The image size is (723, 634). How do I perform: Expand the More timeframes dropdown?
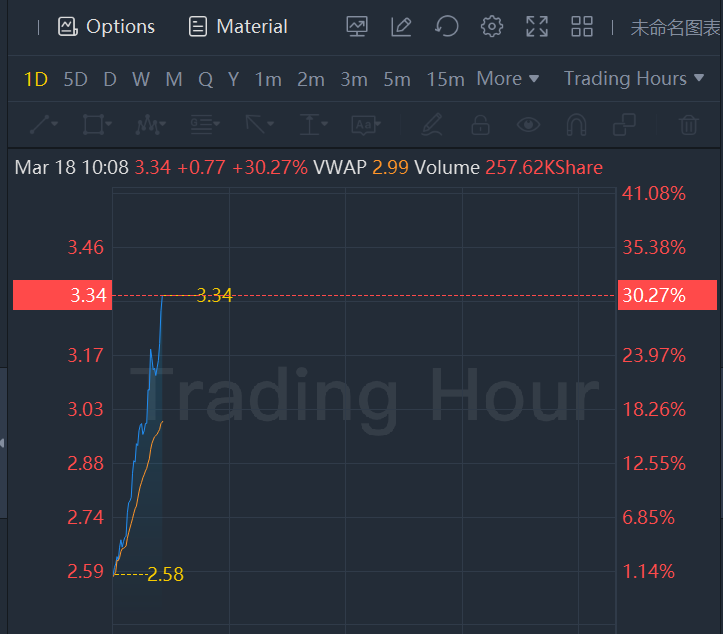(507, 78)
